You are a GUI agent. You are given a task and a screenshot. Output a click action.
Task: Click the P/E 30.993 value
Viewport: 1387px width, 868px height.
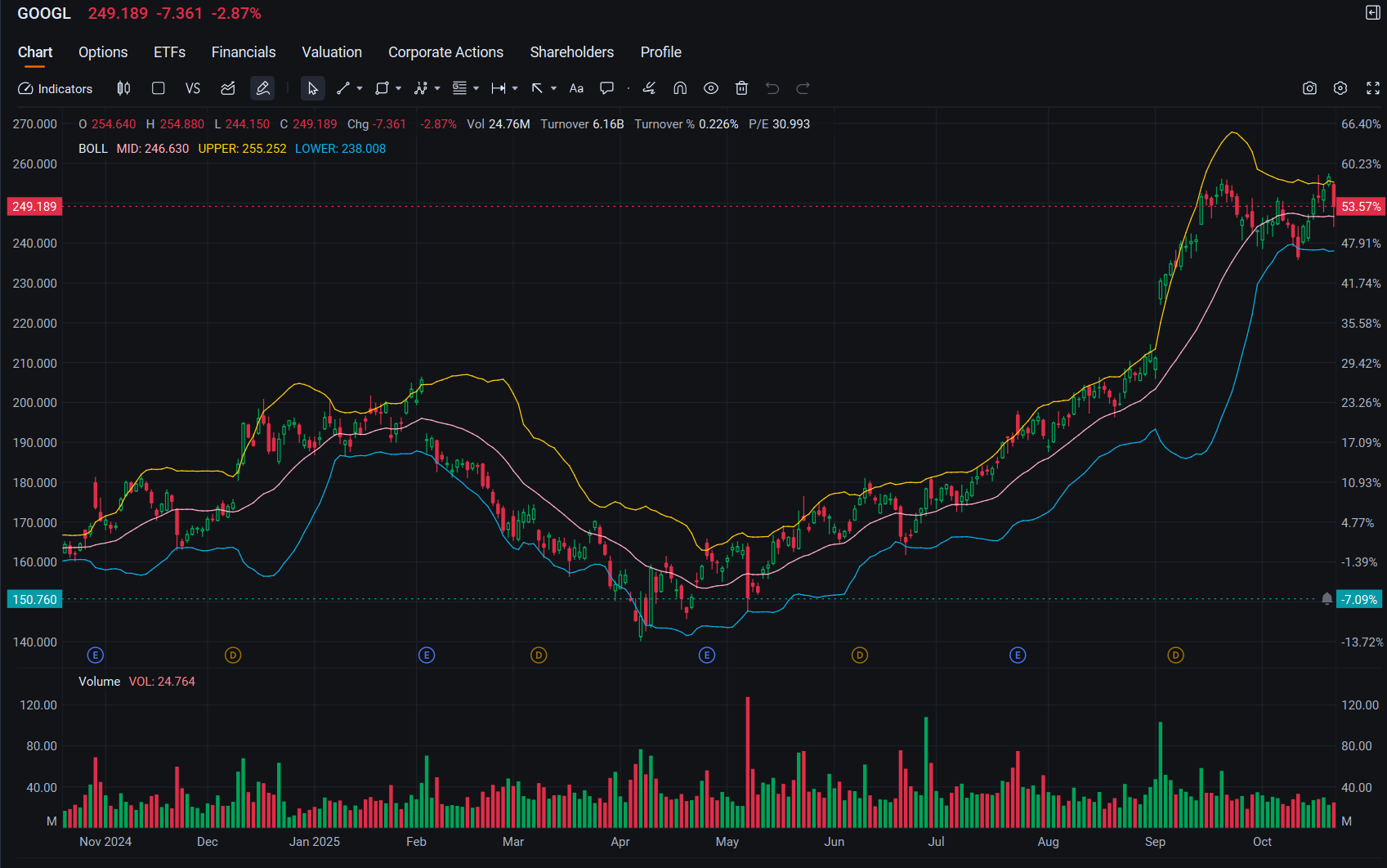coord(780,124)
